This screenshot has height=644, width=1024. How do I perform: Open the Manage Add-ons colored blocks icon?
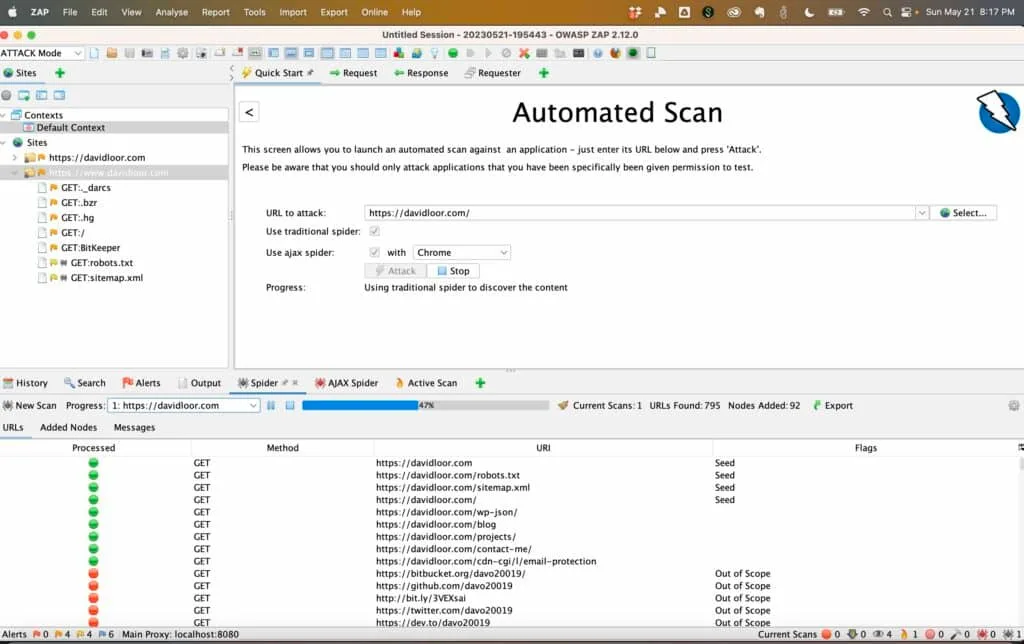398,54
